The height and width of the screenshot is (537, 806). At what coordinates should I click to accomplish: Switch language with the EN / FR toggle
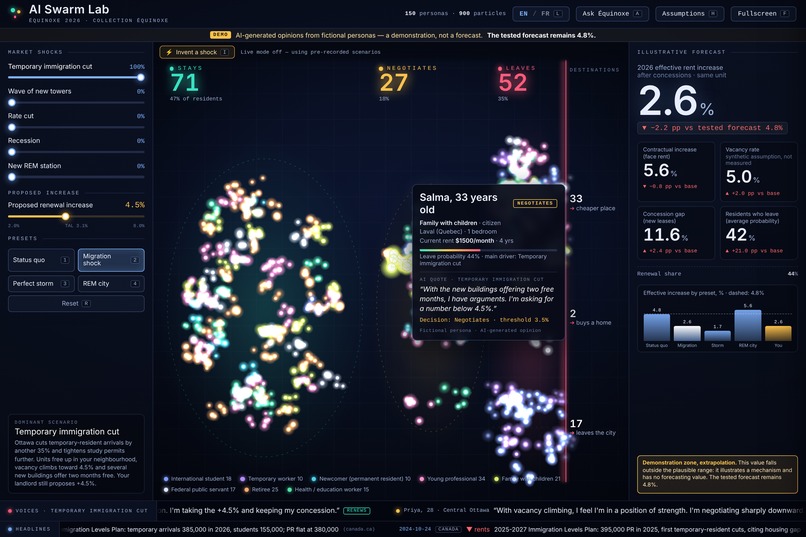tap(541, 14)
